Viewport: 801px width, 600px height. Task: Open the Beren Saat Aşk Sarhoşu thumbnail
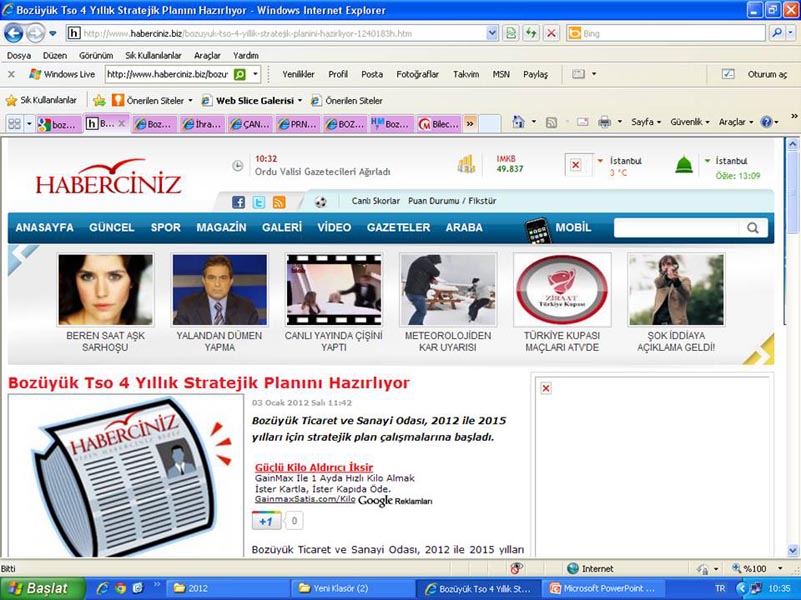[105, 290]
